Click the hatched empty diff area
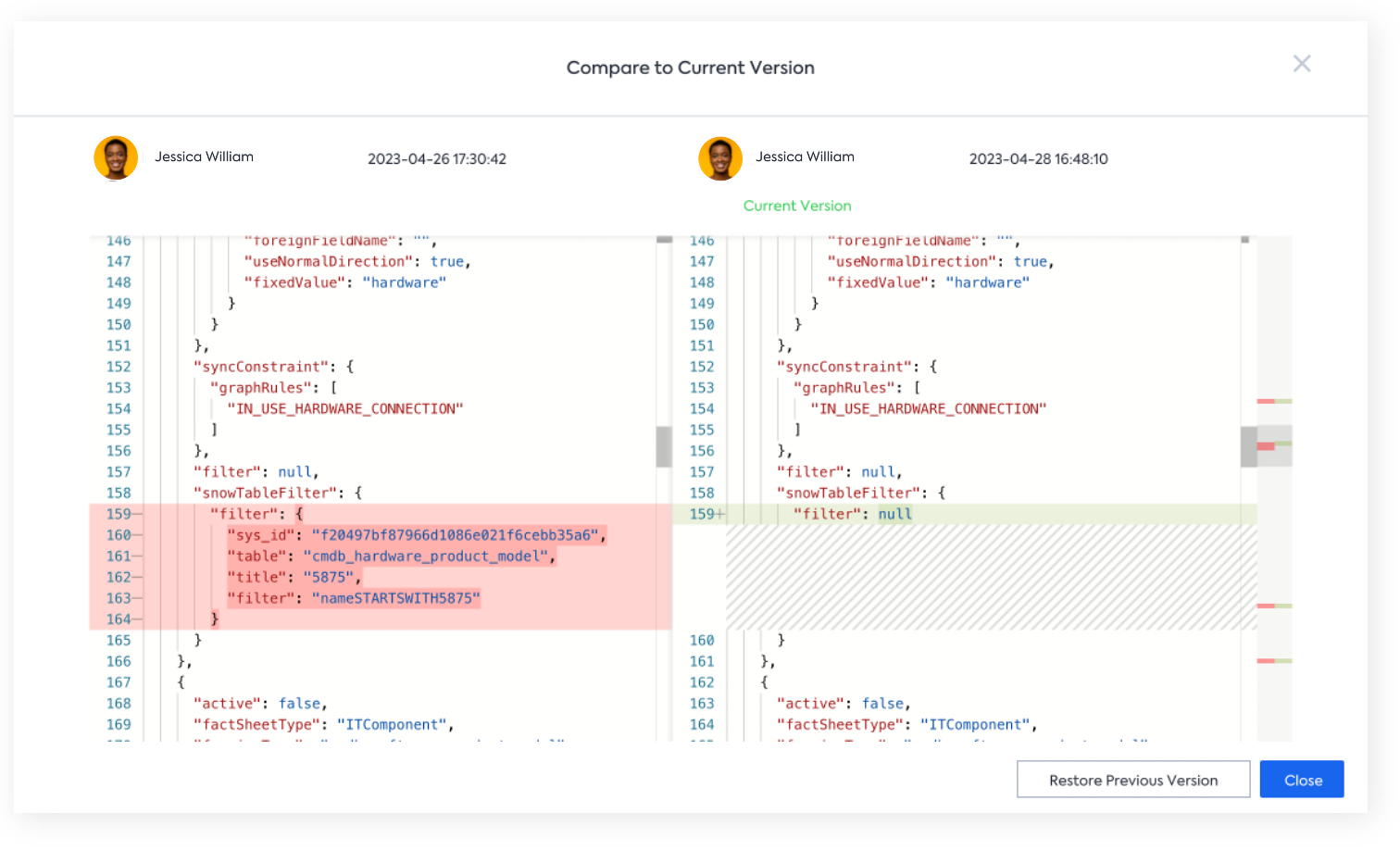Viewport: 1400px width, 850px height. 992,577
